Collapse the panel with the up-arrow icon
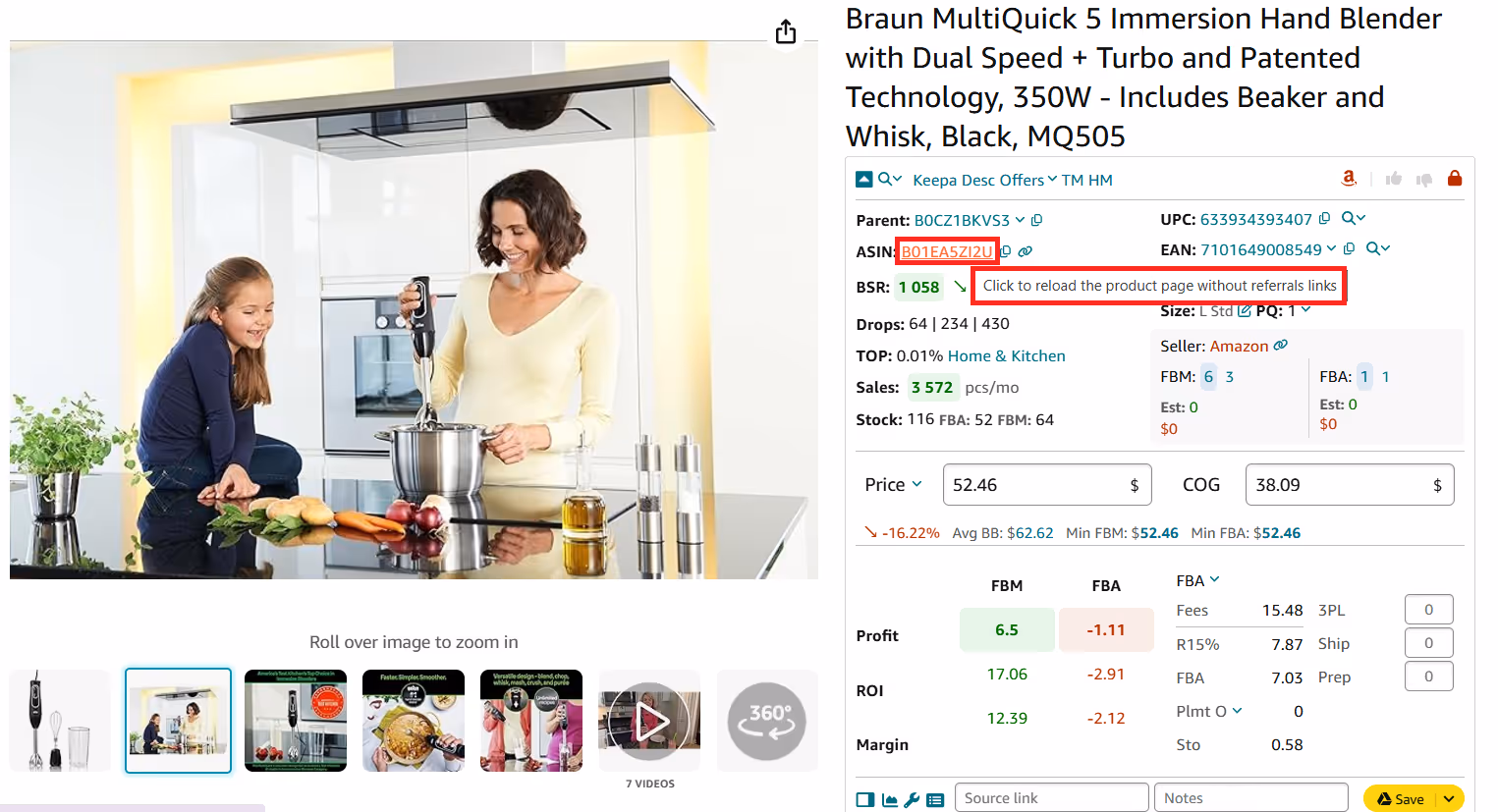Viewport: 1498px width, 812px height. coord(864,179)
